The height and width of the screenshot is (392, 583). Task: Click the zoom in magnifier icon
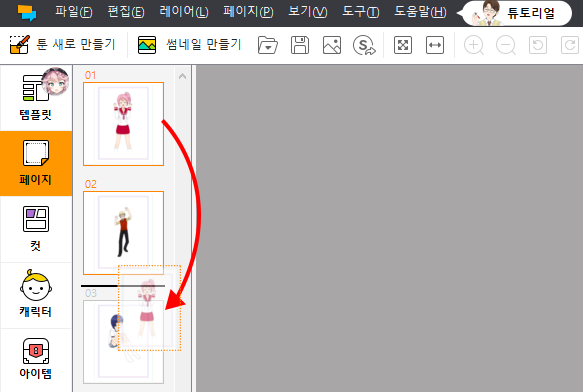click(x=474, y=45)
